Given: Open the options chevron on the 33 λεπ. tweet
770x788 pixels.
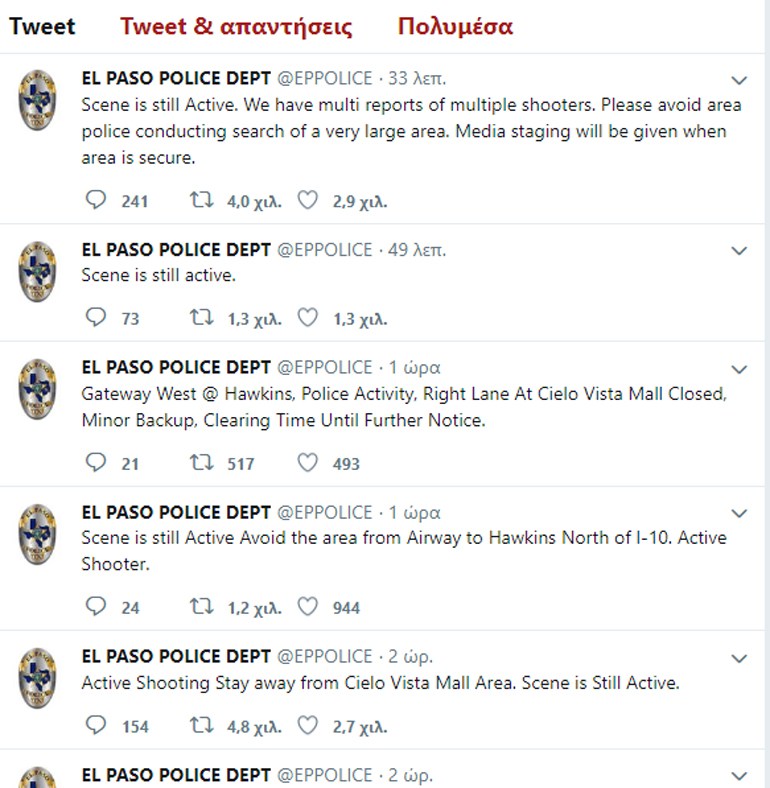Looking at the screenshot, I should tap(739, 80).
